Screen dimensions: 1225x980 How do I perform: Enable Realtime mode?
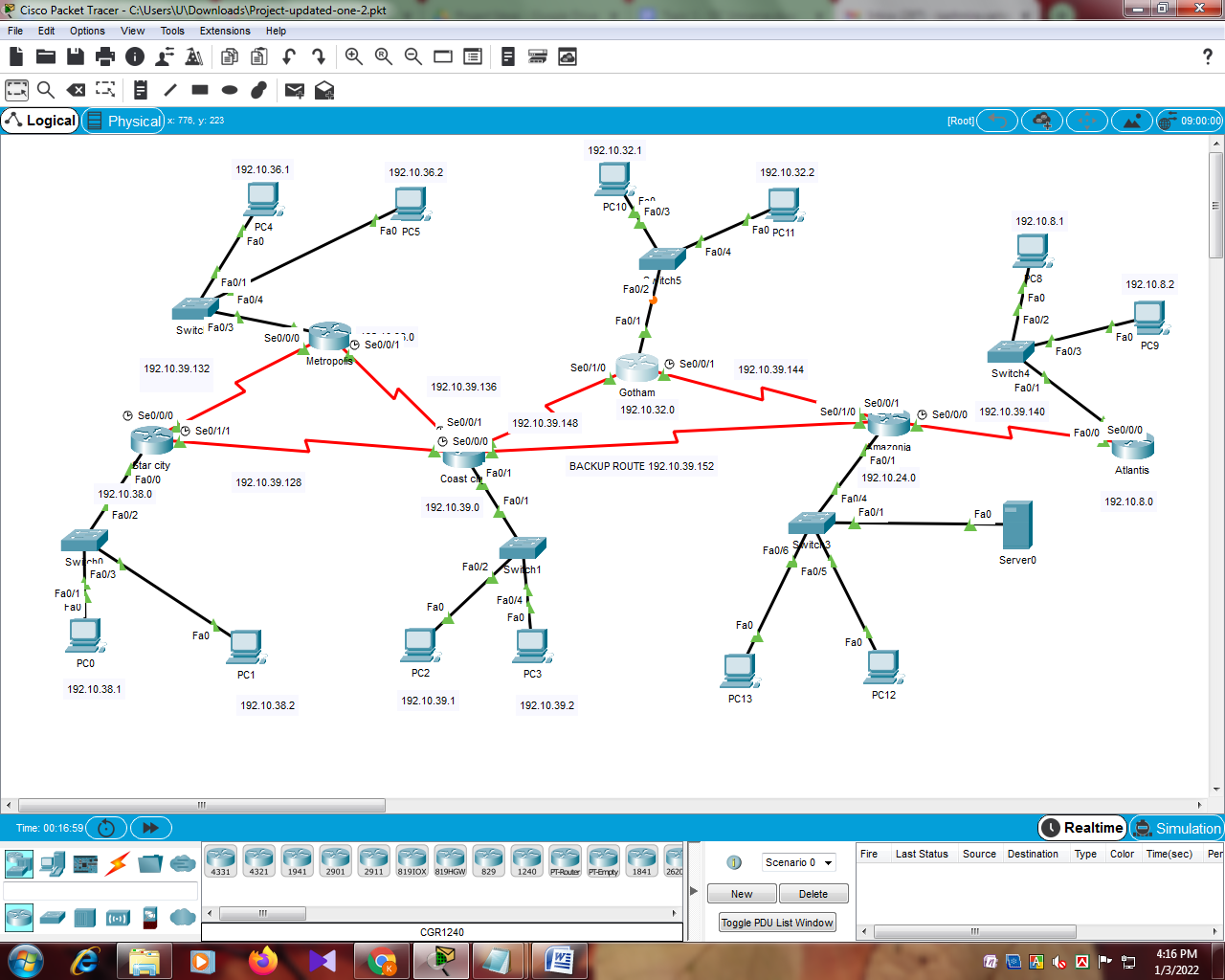tap(1081, 828)
